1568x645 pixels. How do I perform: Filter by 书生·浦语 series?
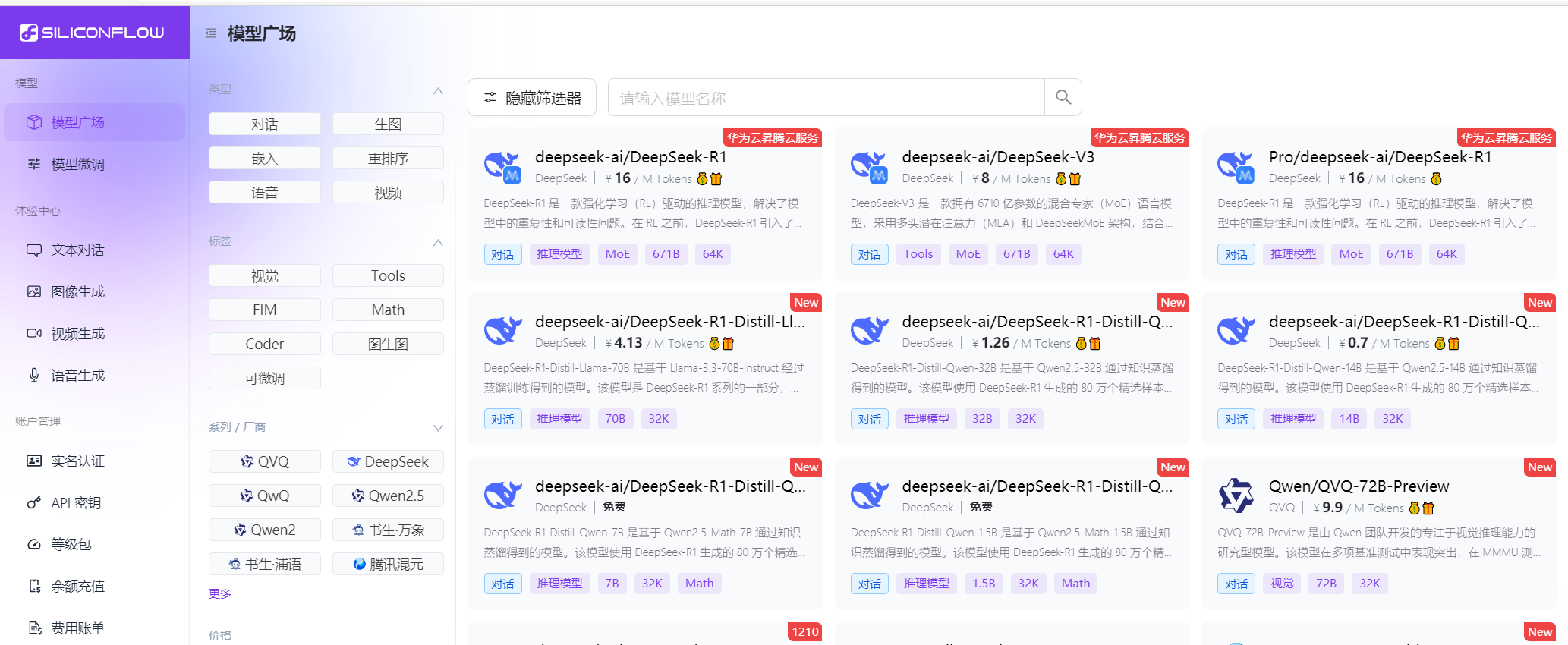pos(265,564)
